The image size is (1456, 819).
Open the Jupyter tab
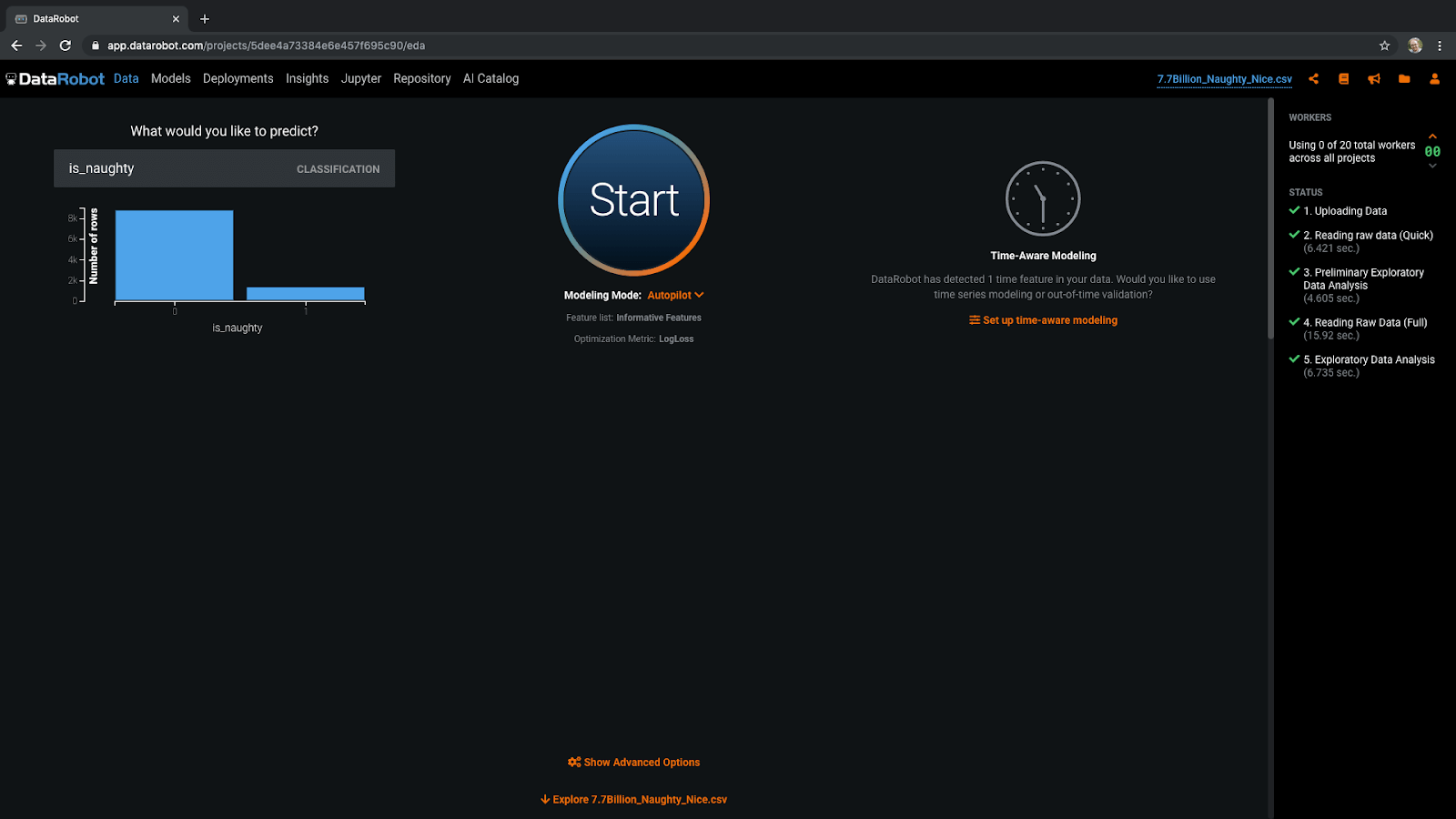361,79
